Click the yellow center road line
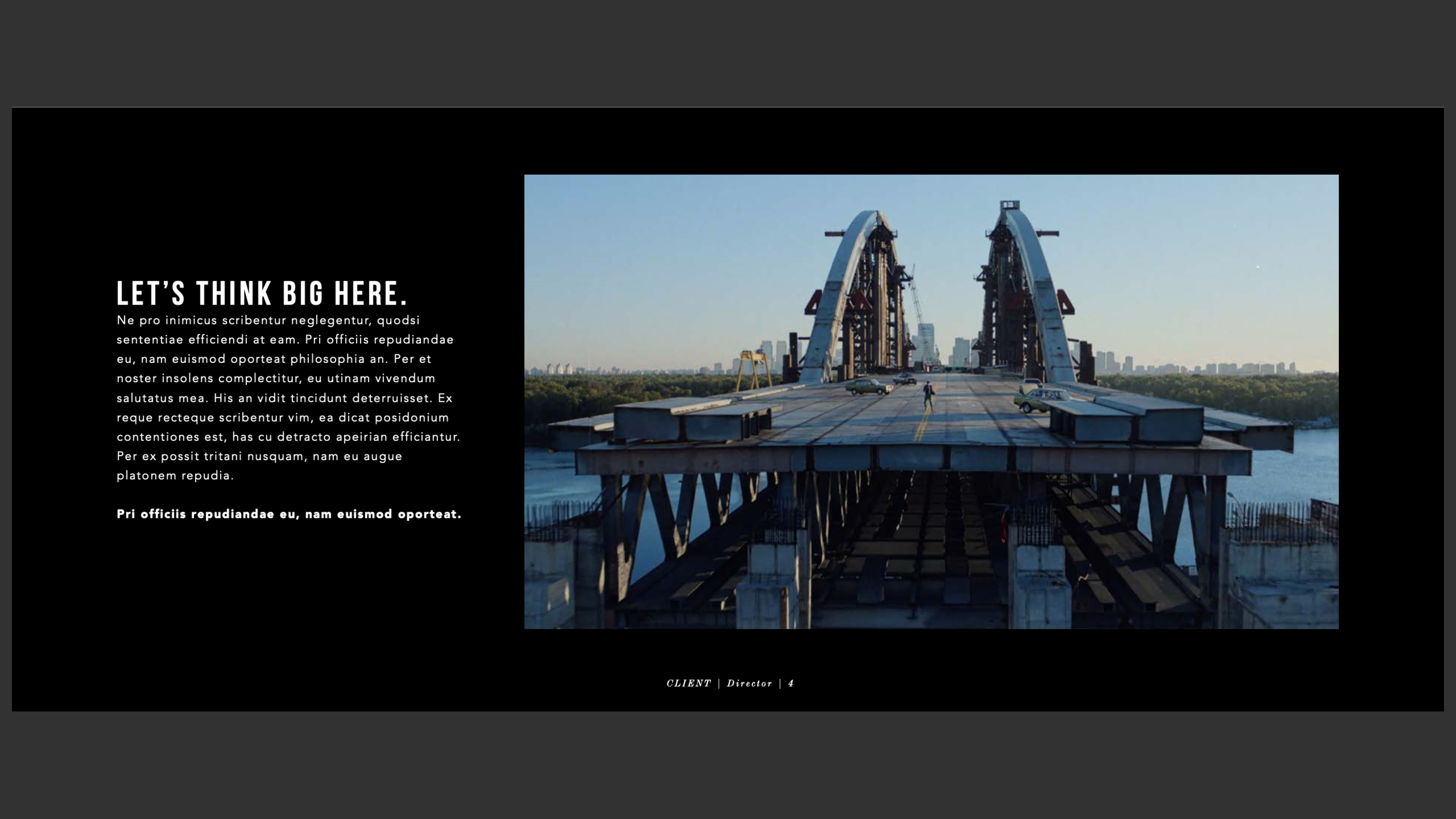 [x=921, y=428]
